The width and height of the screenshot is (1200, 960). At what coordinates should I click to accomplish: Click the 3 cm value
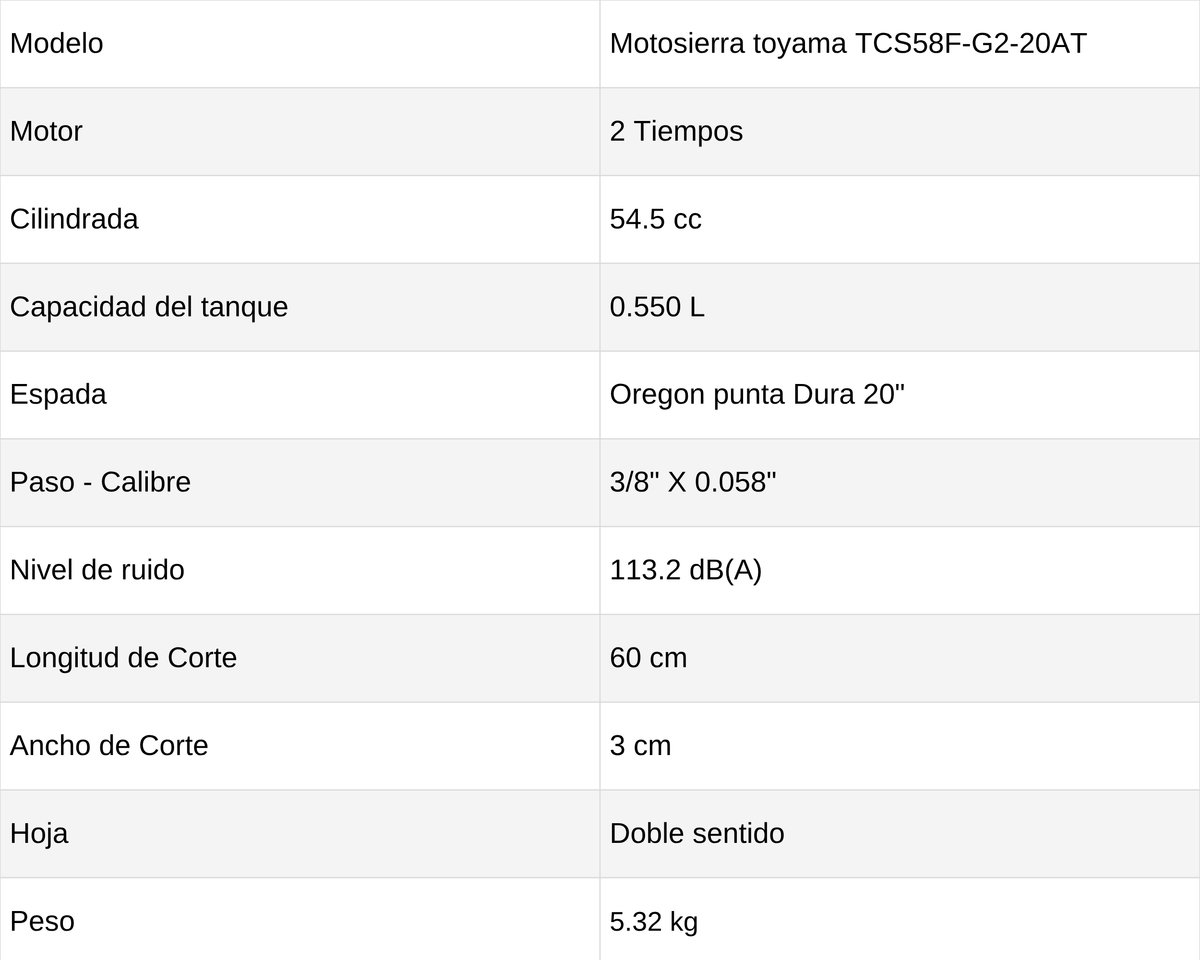point(640,746)
